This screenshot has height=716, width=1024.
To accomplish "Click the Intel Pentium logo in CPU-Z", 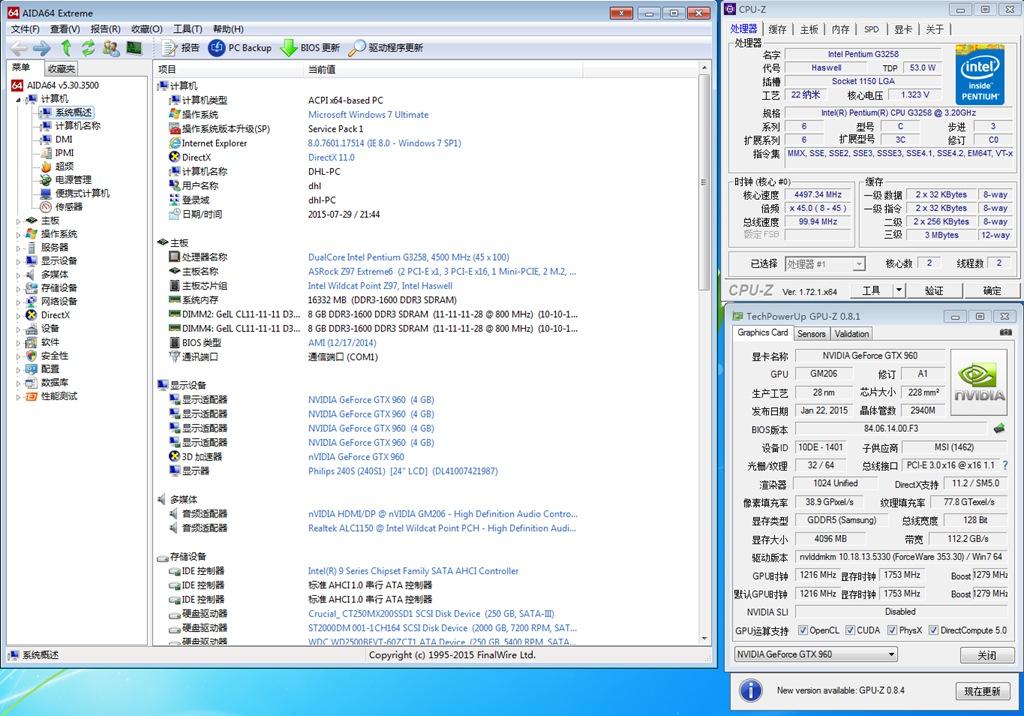I will [x=980, y=74].
